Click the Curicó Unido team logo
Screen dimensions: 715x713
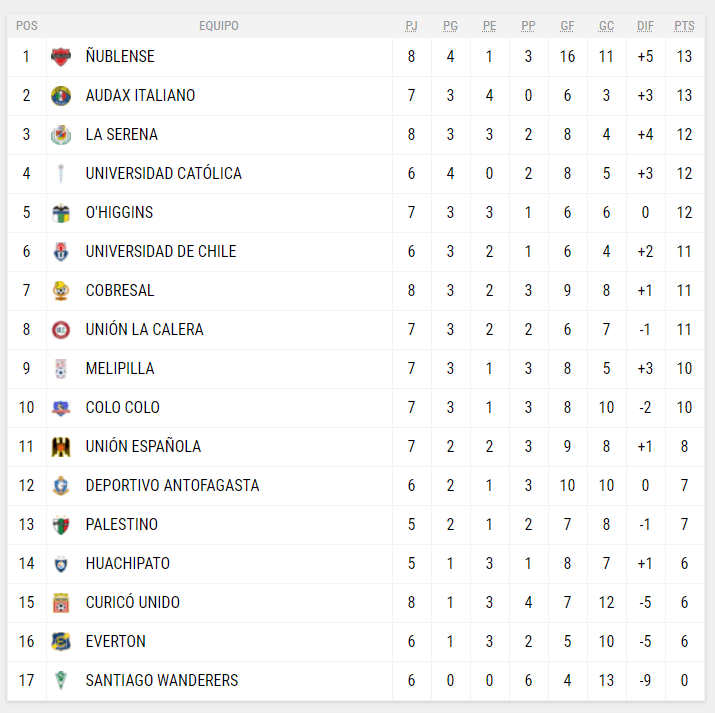tap(61, 603)
